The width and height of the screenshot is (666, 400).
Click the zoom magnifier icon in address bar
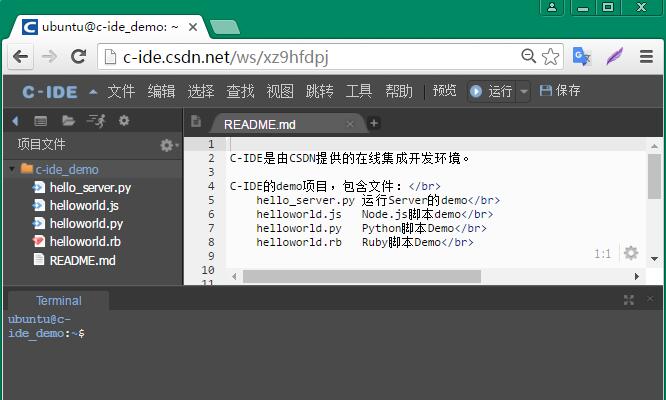click(x=528, y=56)
